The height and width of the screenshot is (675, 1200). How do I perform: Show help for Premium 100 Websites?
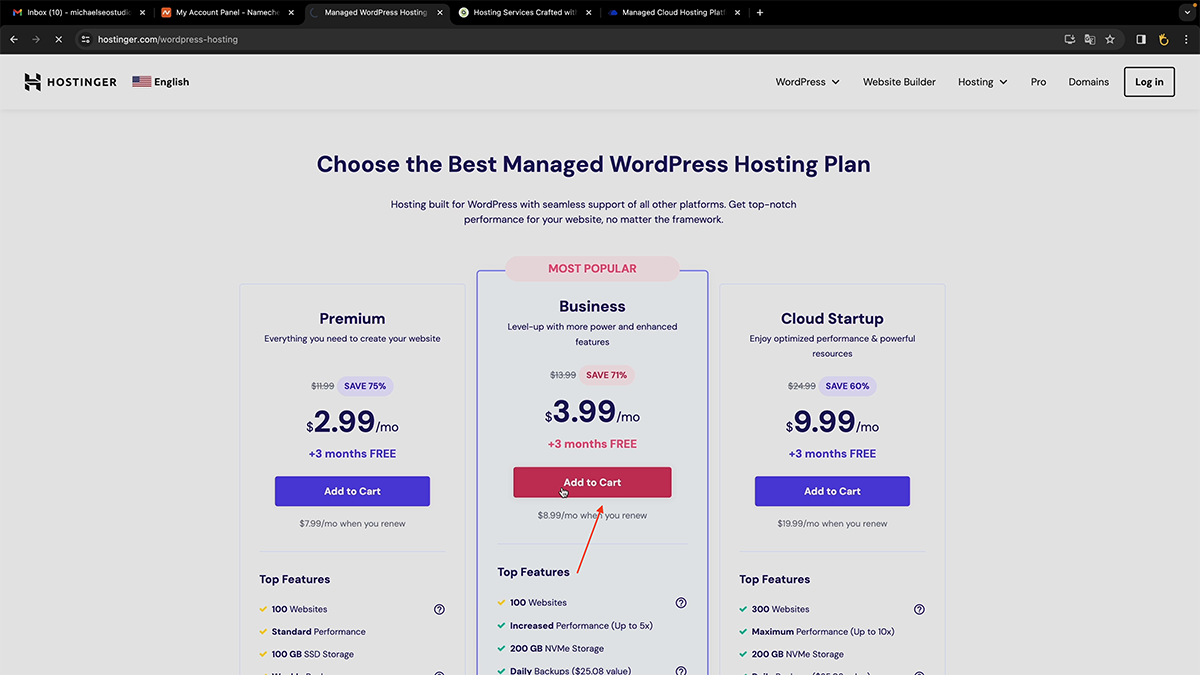[439, 609]
